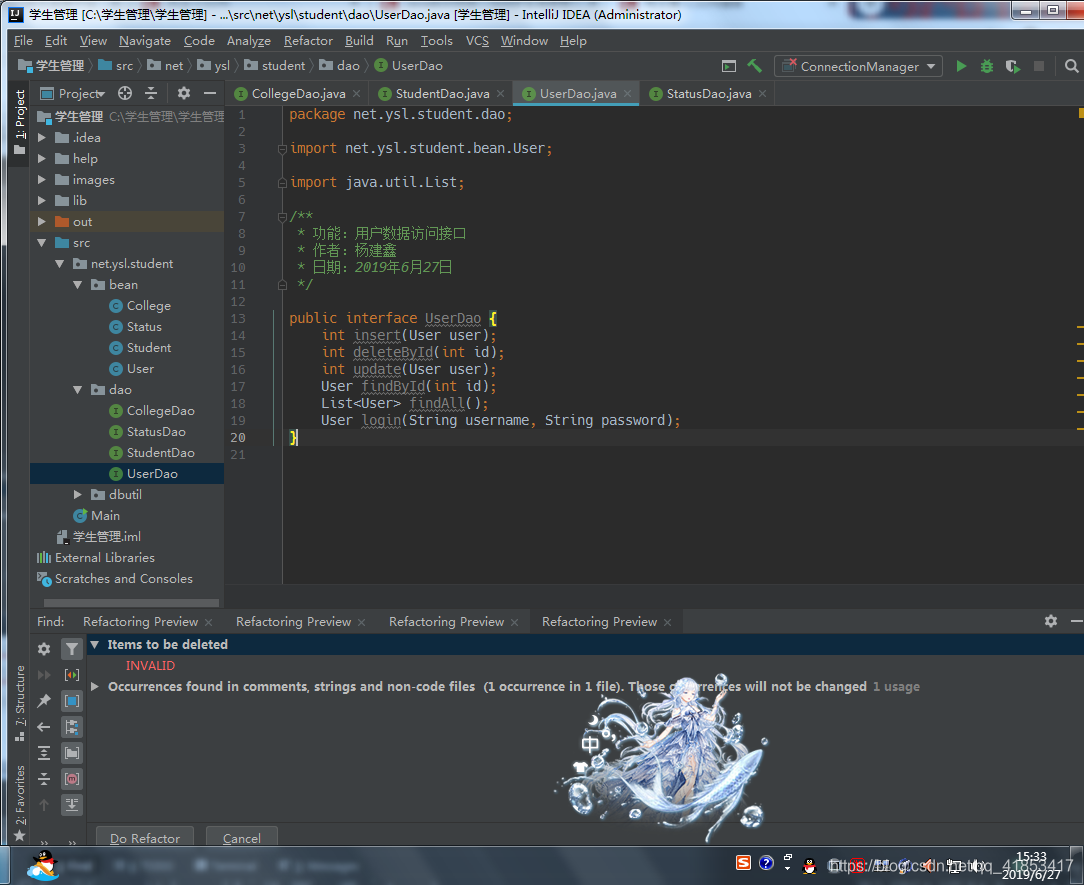Viewport: 1084px width, 885px height.
Task: Click student breadcrumb in navigation bar
Action: pos(274,66)
